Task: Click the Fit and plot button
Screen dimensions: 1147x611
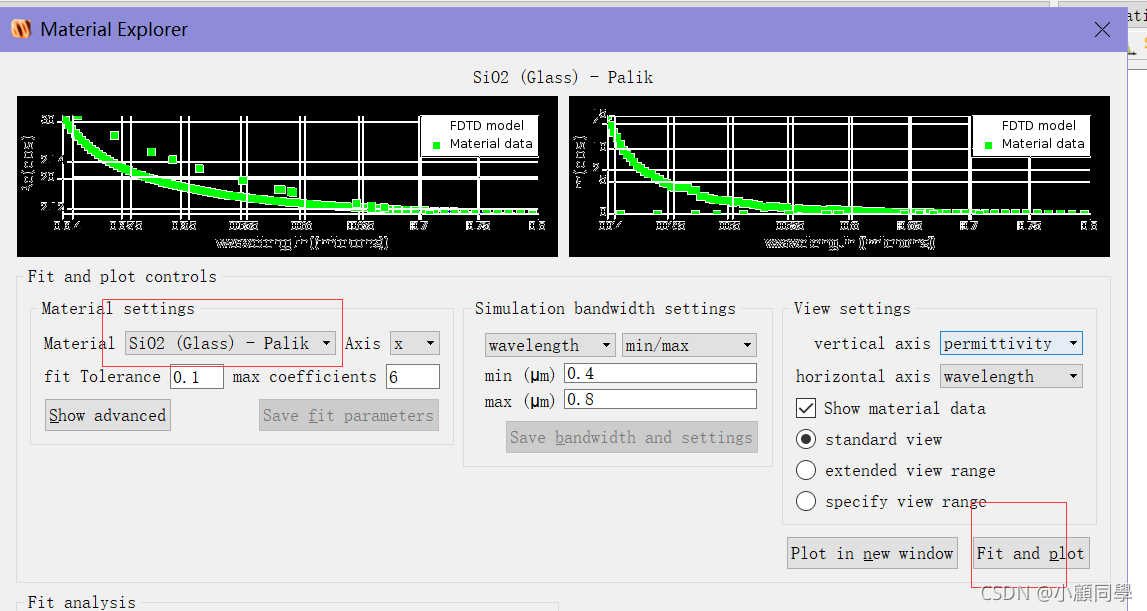Action: click(1030, 553)
